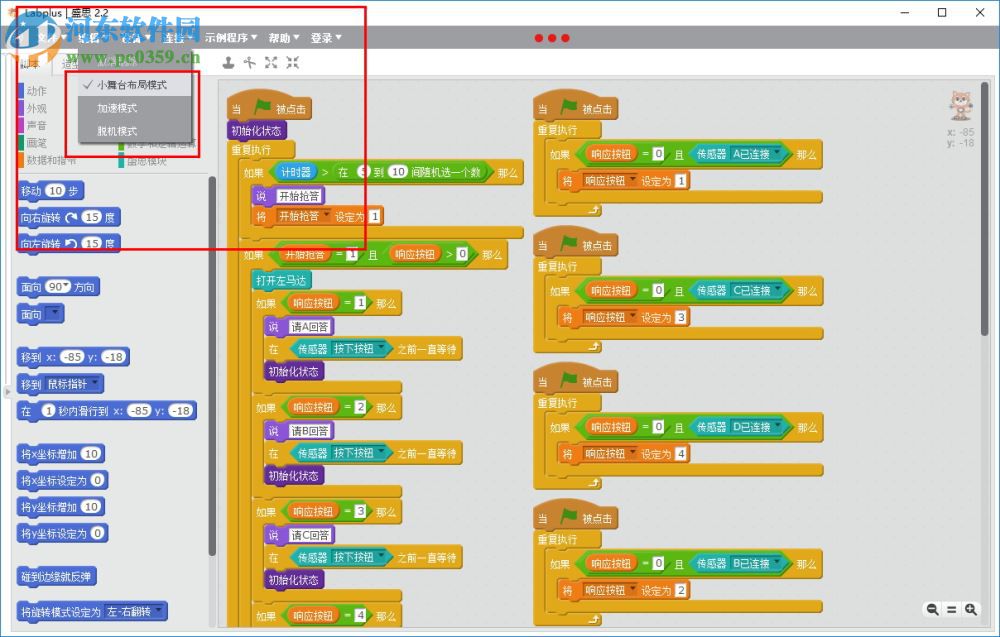Click the blue 动作 category color bar

21,91
